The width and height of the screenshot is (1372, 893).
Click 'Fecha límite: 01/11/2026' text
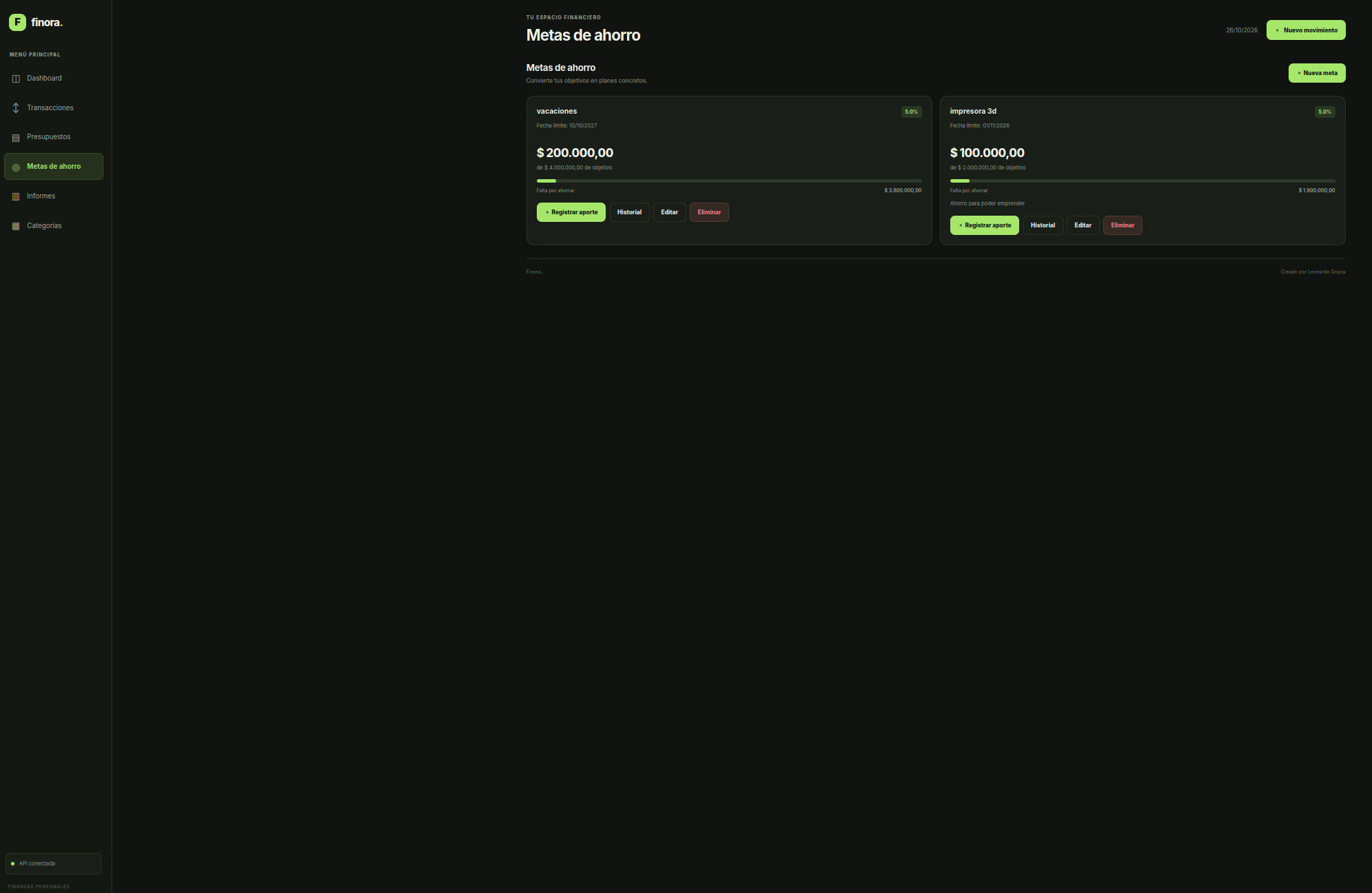[980, 126]
